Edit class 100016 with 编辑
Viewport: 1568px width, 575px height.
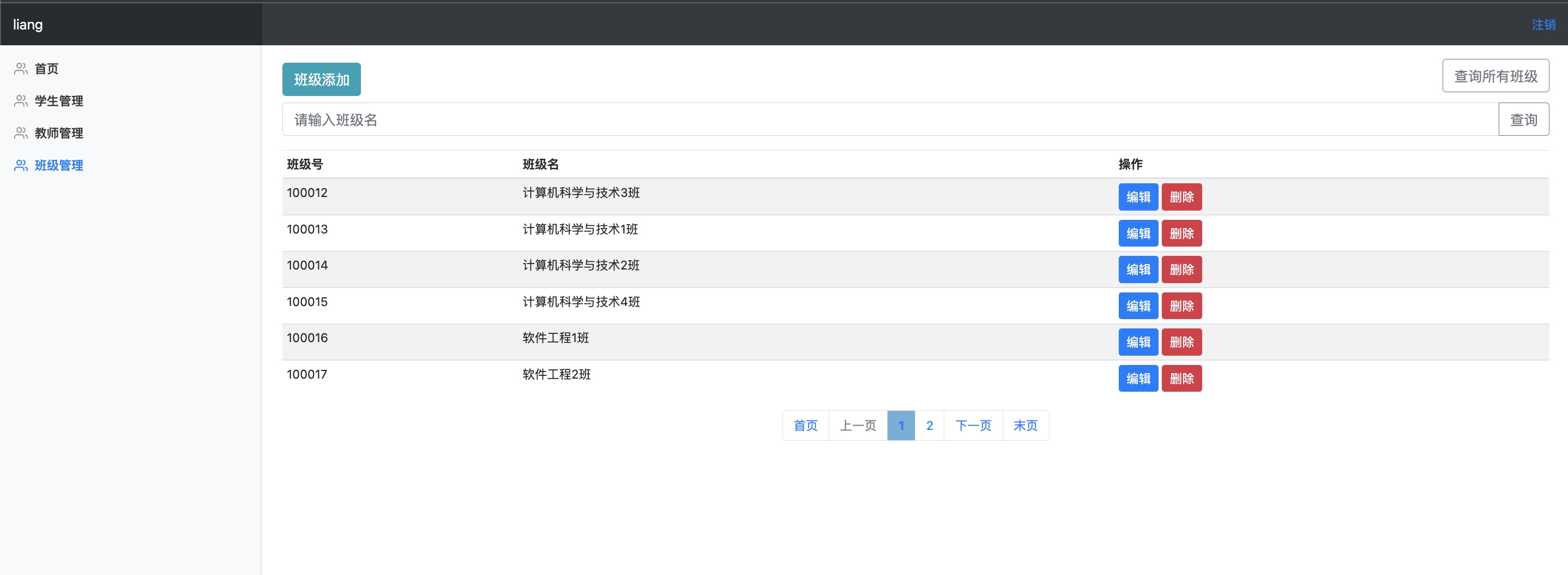1138,342
